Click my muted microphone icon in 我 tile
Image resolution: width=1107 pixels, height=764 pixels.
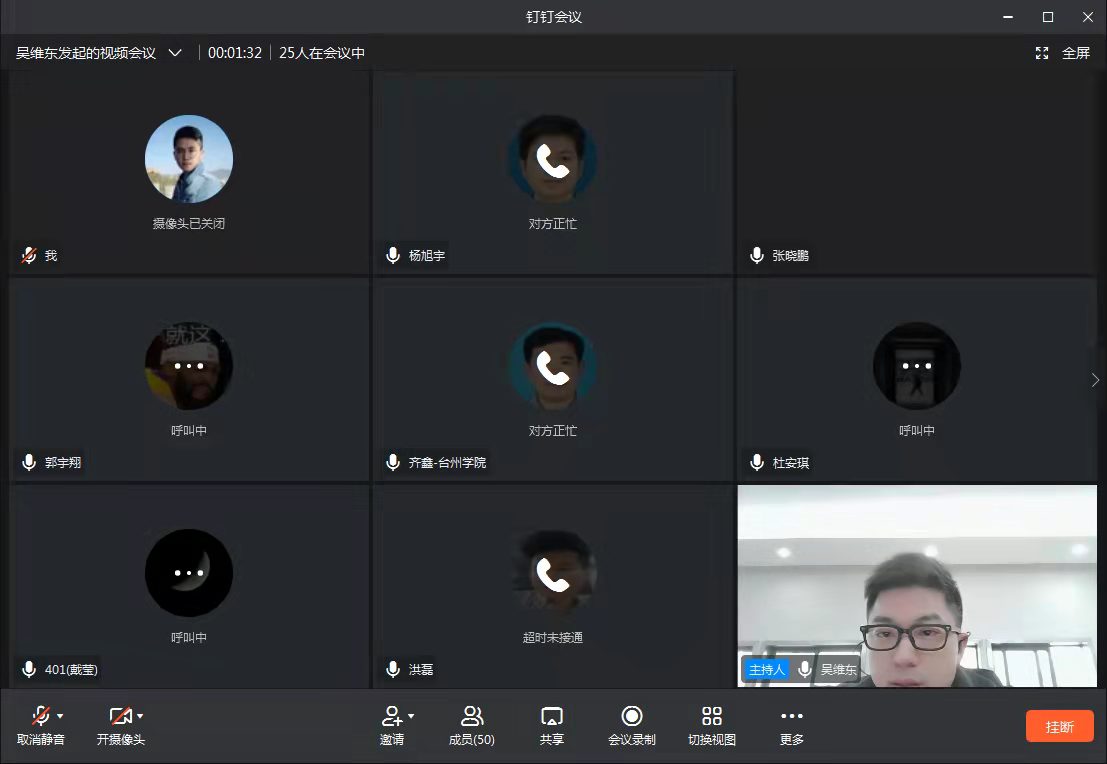[x=29, y=255]
